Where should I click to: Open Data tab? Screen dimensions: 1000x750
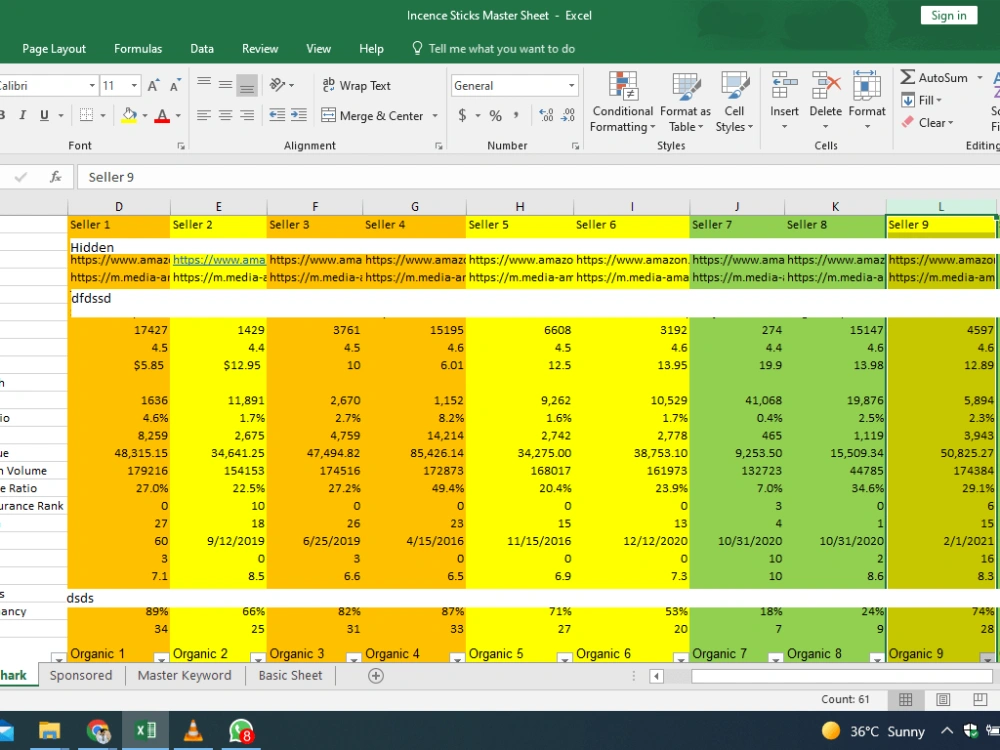pos(202,48)
